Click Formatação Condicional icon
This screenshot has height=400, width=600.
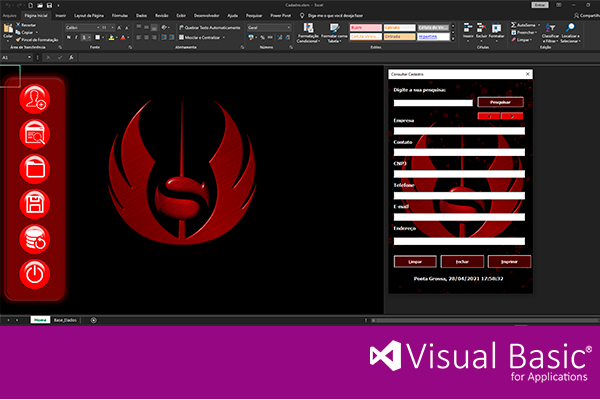[308, 28]
